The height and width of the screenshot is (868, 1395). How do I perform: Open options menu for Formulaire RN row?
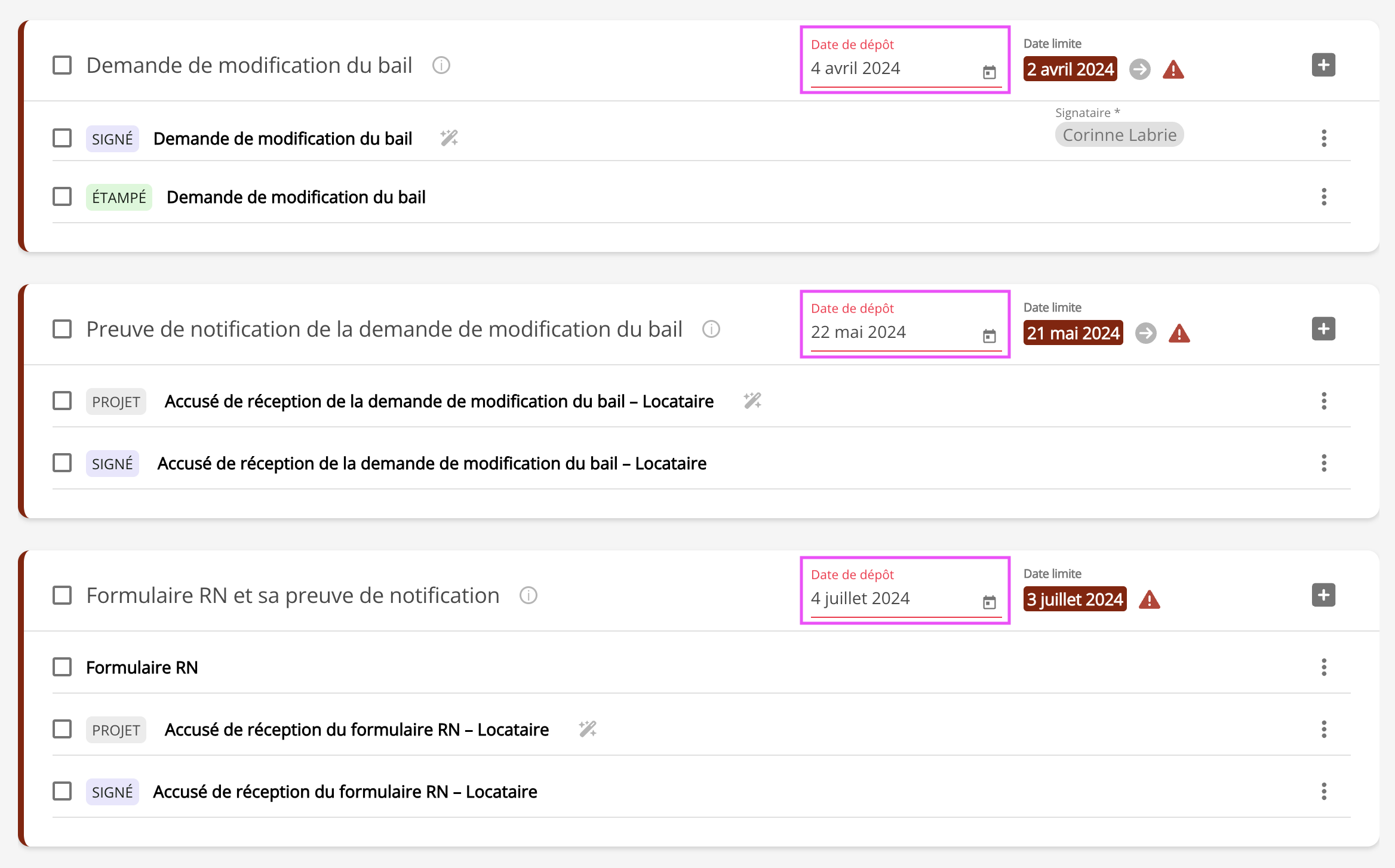(1324, 667)
